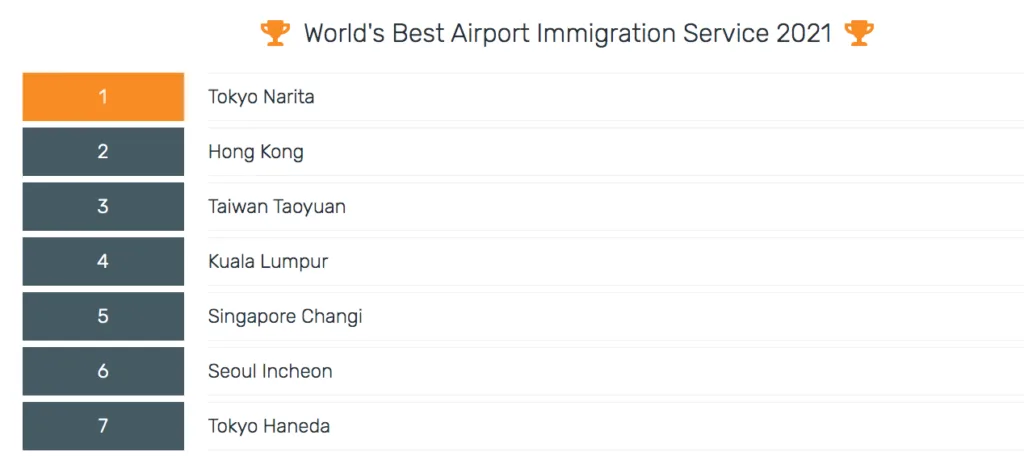Select the Seoul Incheon airport name
This screenshot has height=456, width=1024.
[270, 371]
